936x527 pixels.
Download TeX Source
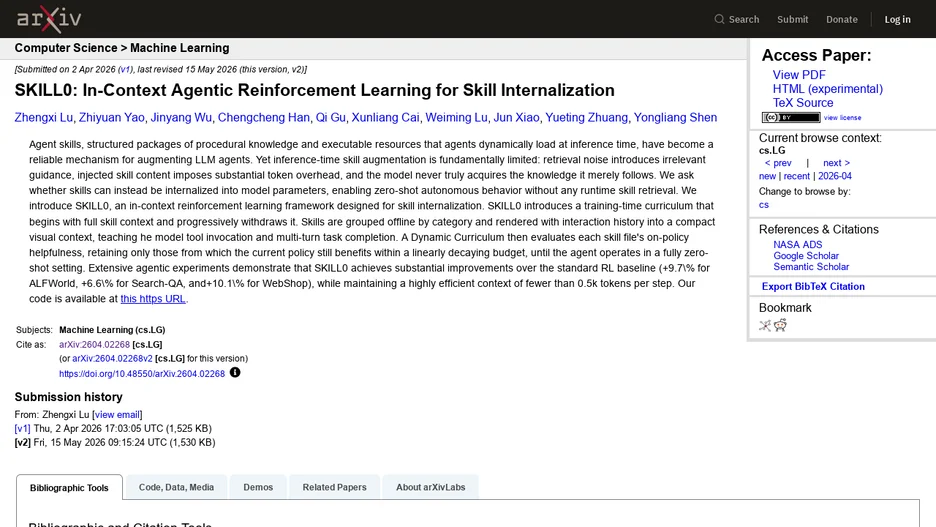tap(803, 103)
